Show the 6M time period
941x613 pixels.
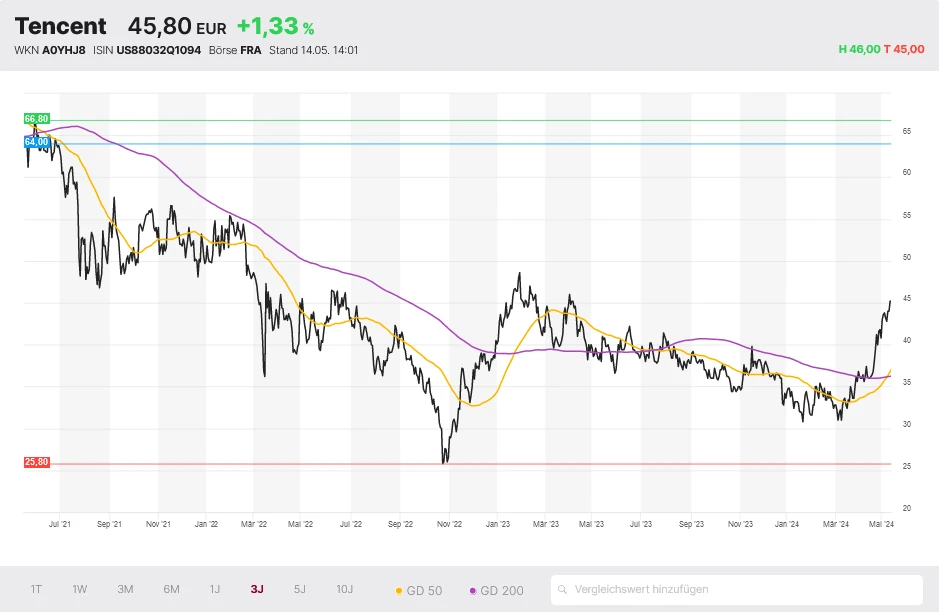171,589
